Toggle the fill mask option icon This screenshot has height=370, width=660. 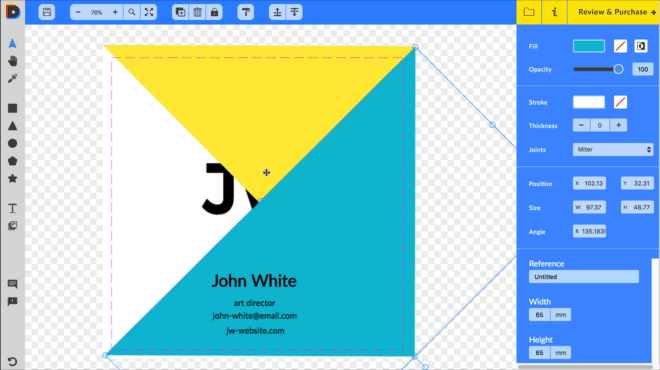point(641,46)
